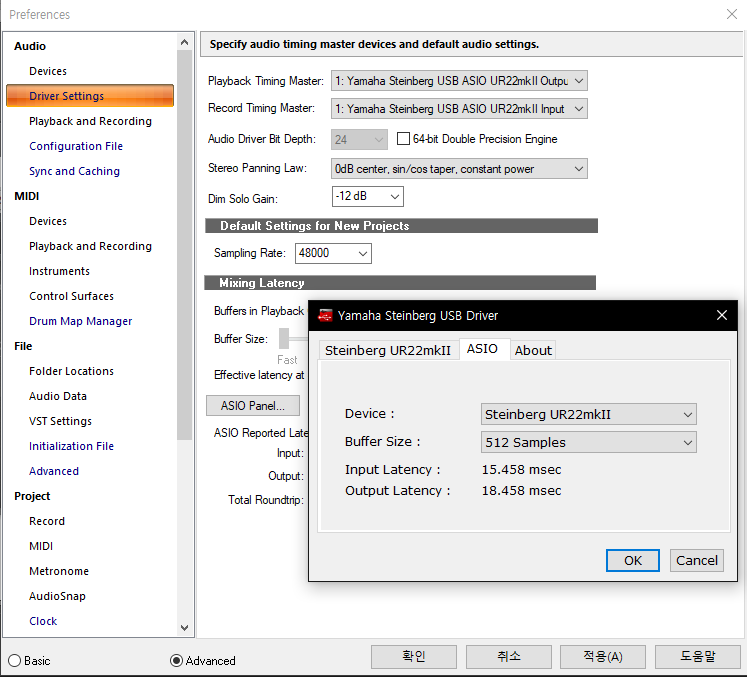Select Configuration File in the sidebar
The height and width of the screenshot is (677, 747).
click(76, 146)
